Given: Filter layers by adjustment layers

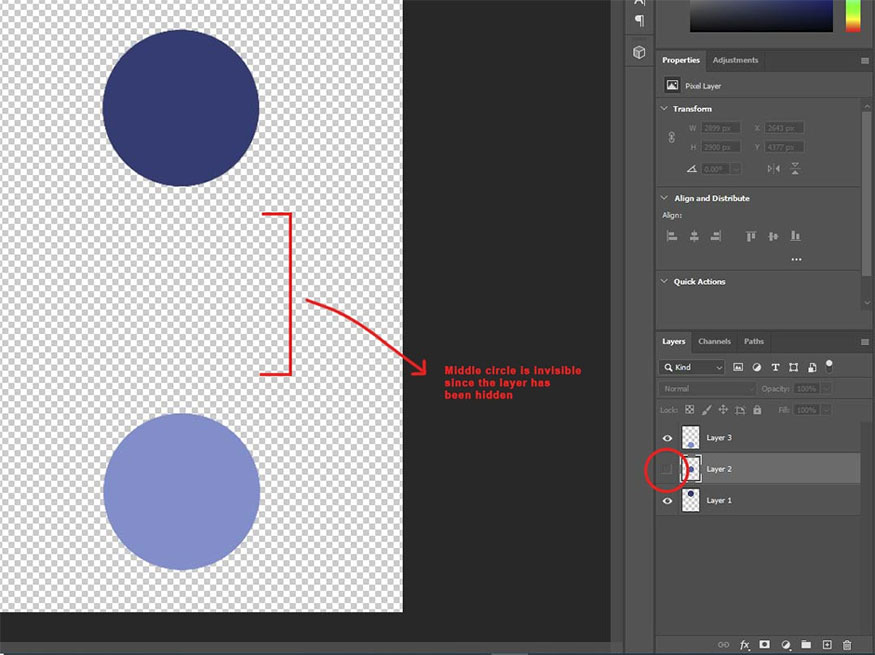Looking at the screenshot, I should (x=757, y=367).
